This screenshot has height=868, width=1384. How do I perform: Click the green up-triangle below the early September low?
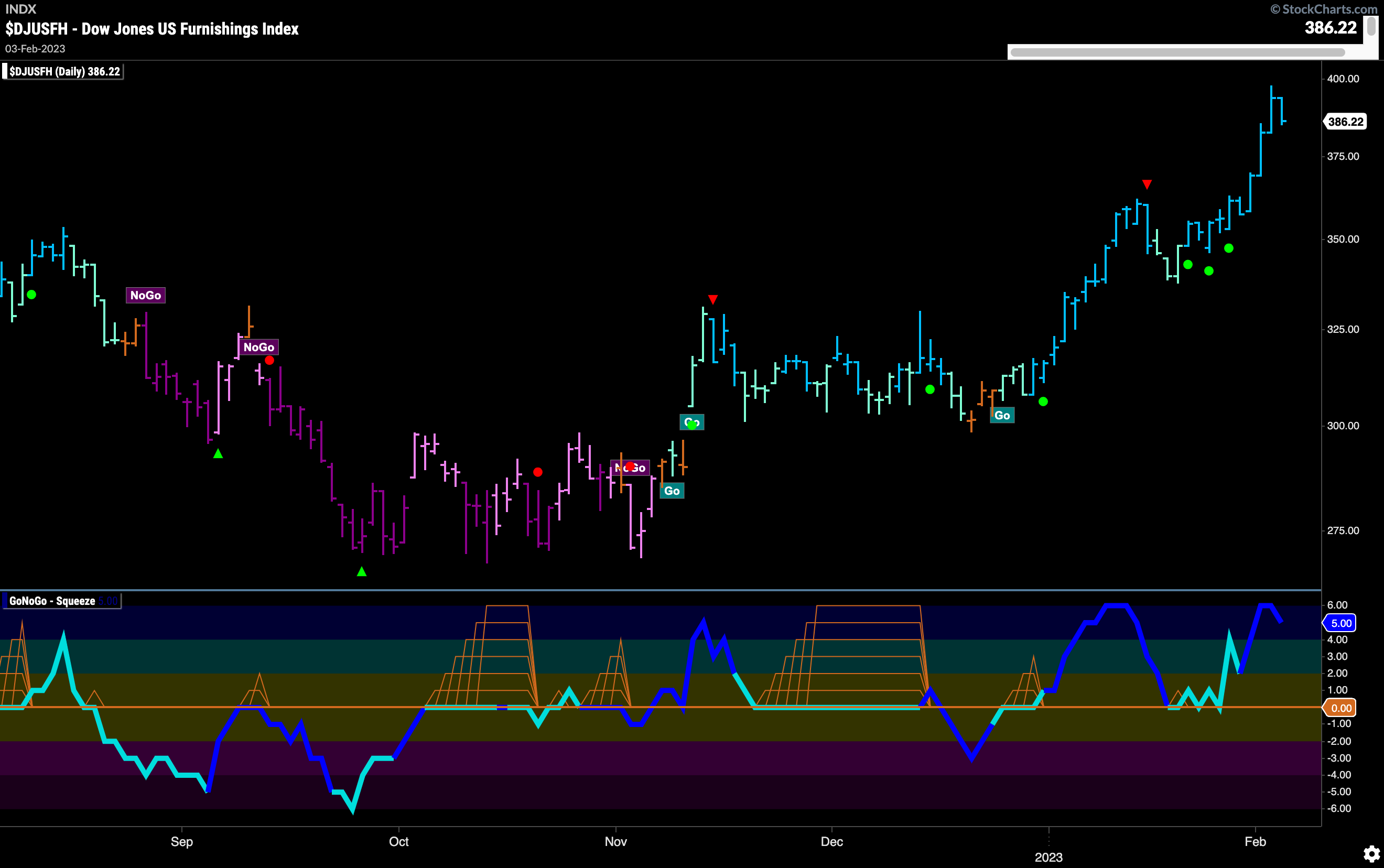point(218,453)
